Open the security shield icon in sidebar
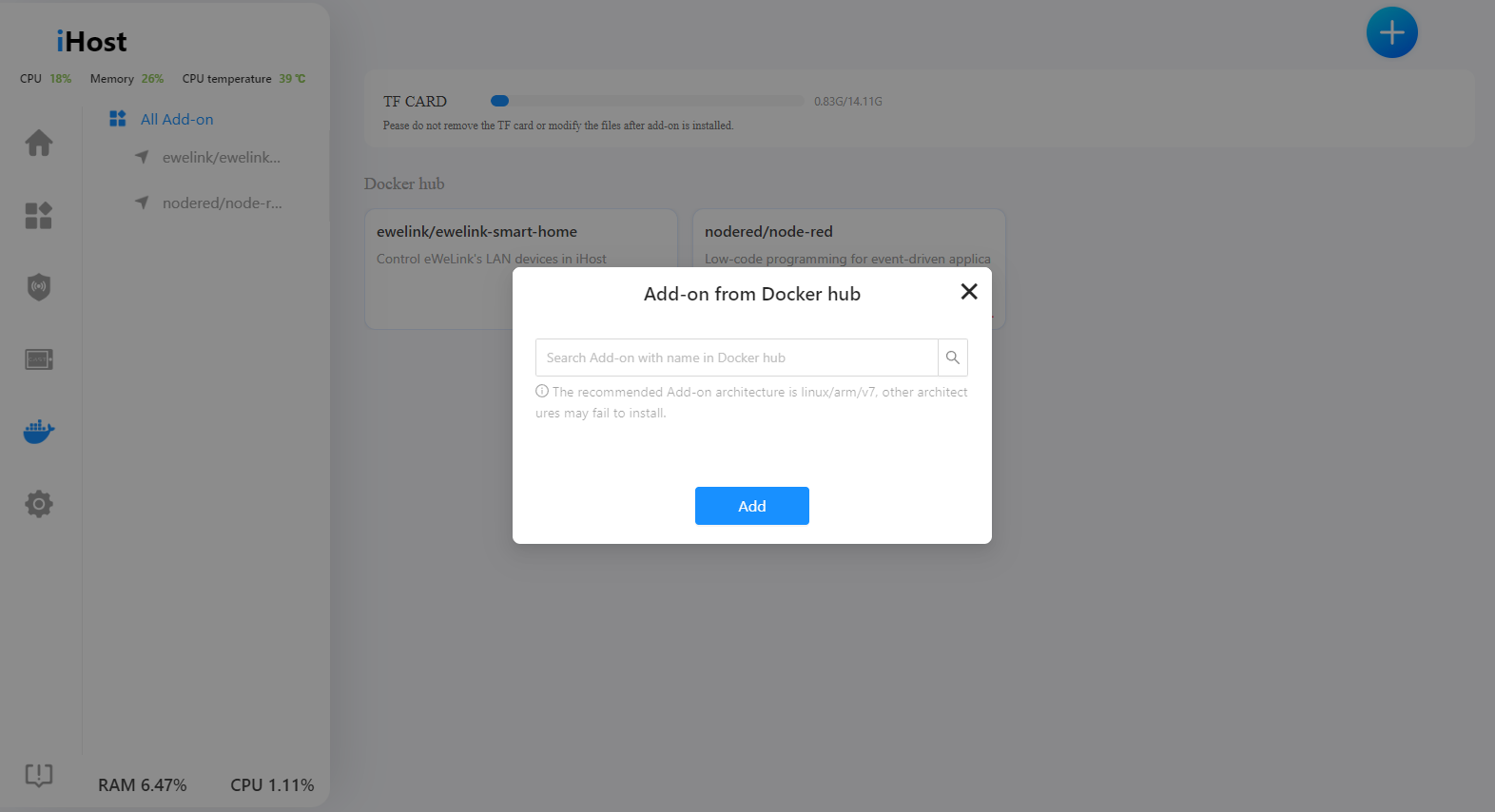The image size is (1495, 812). click(x=39, y=287)
